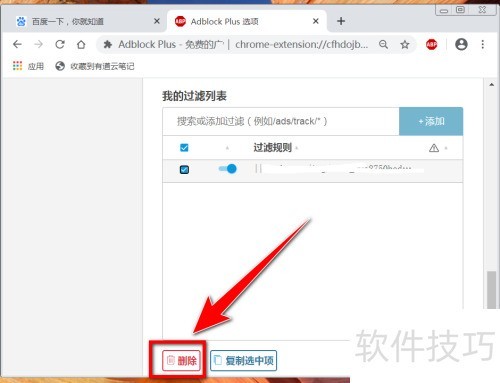Click the scrollbar up arrow
This screenshot has height=383, width=500.
[x=491, y=85]
